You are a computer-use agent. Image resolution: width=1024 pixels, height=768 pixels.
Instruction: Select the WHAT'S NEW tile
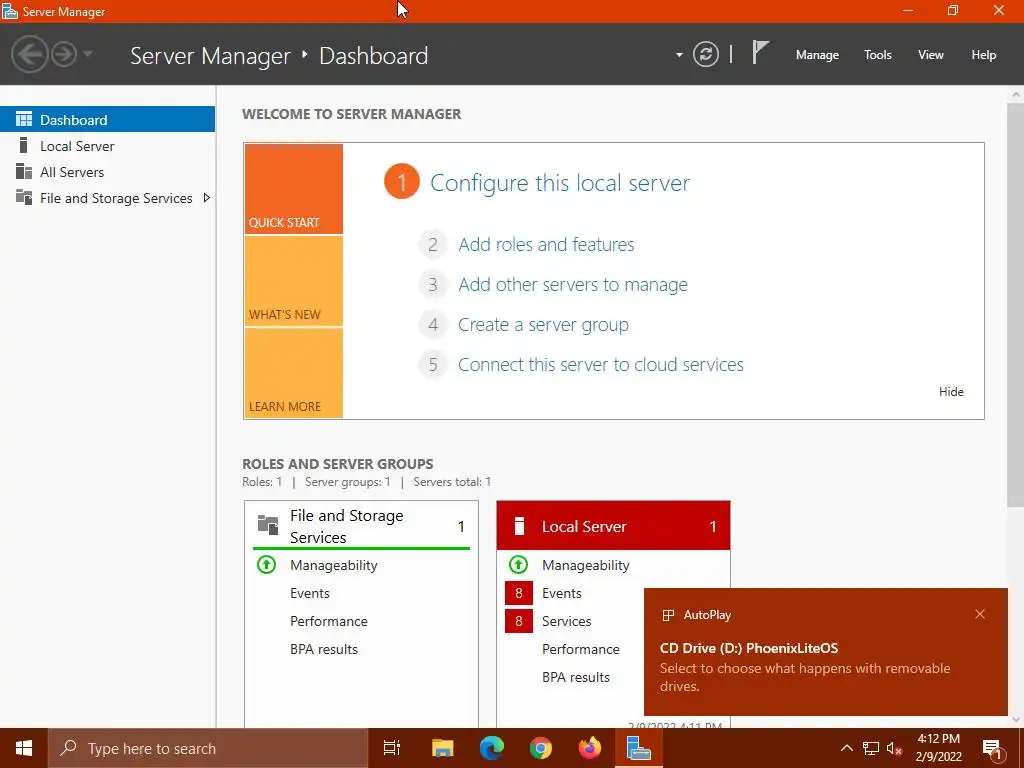293,281
